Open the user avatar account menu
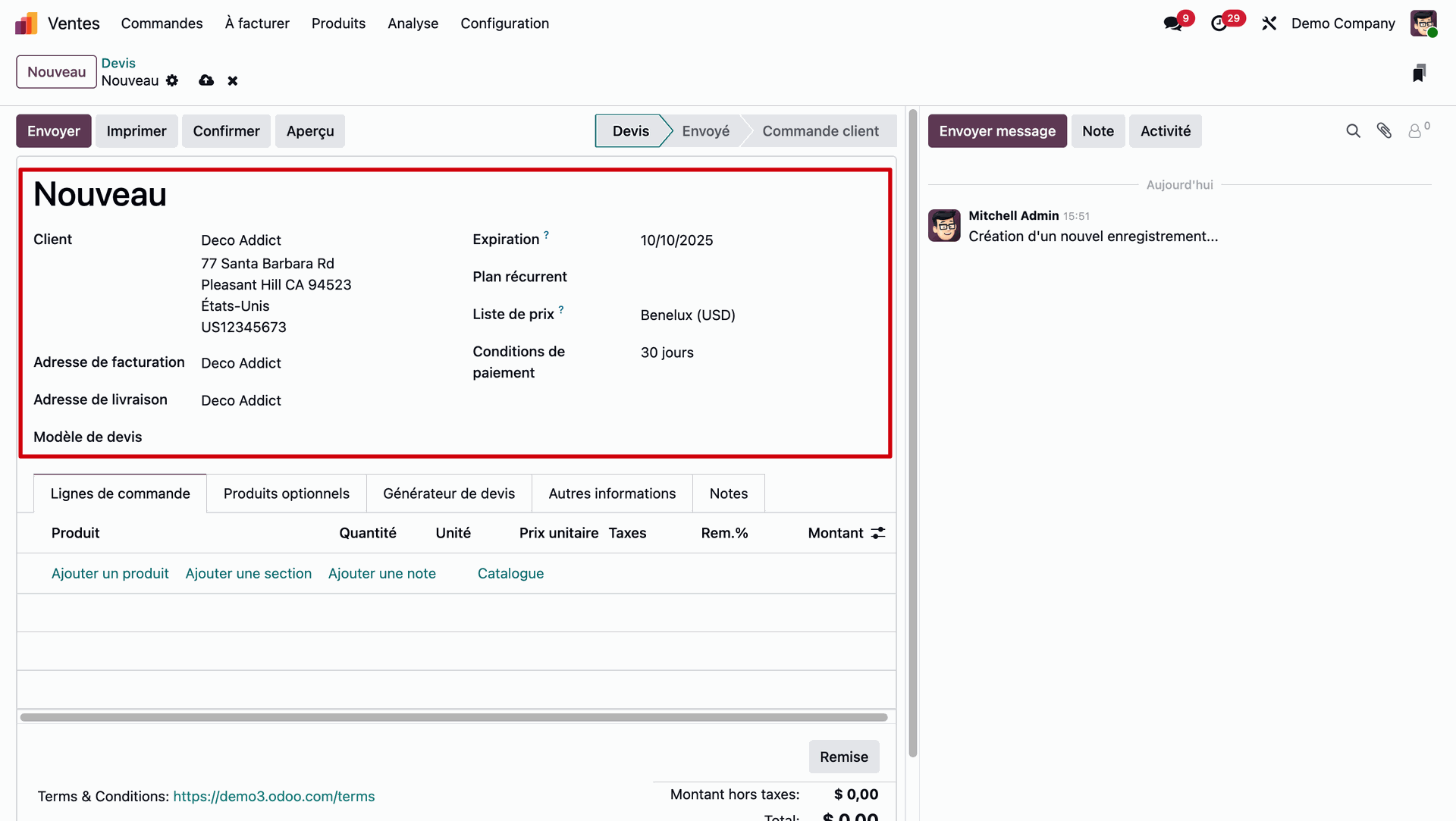 point(1425,23)
